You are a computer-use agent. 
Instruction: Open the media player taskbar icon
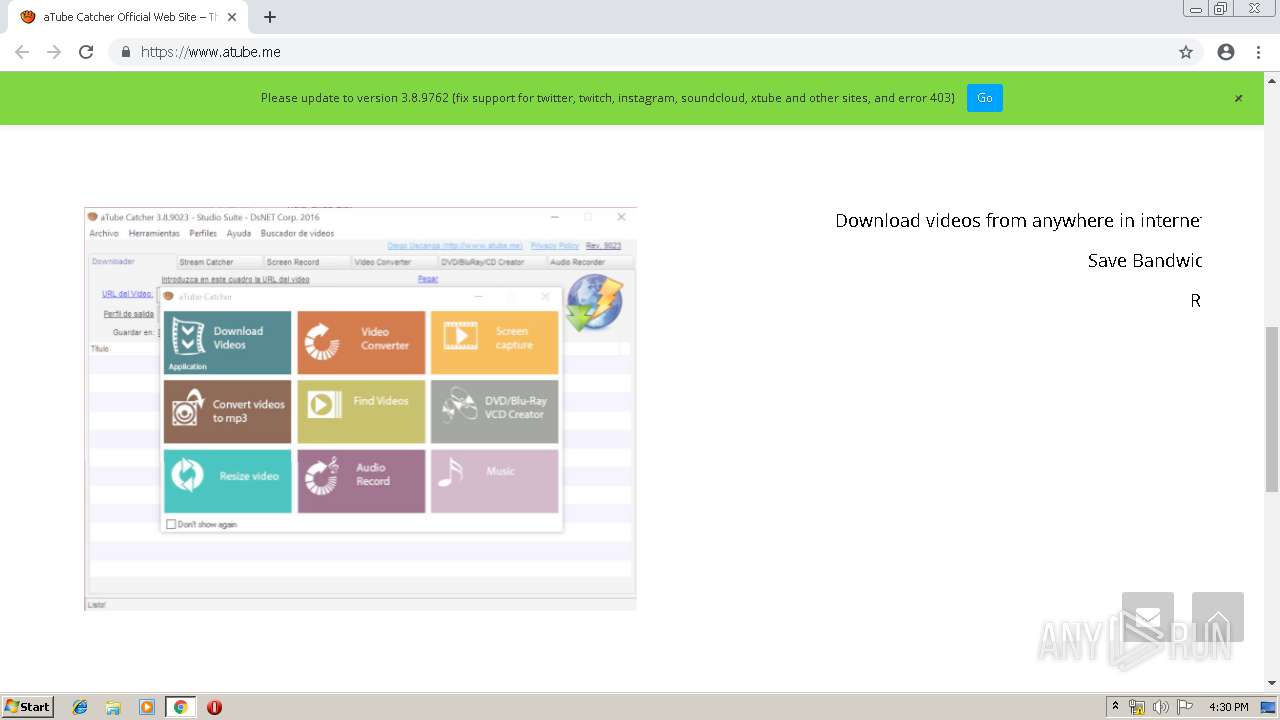tap(147, 707)
